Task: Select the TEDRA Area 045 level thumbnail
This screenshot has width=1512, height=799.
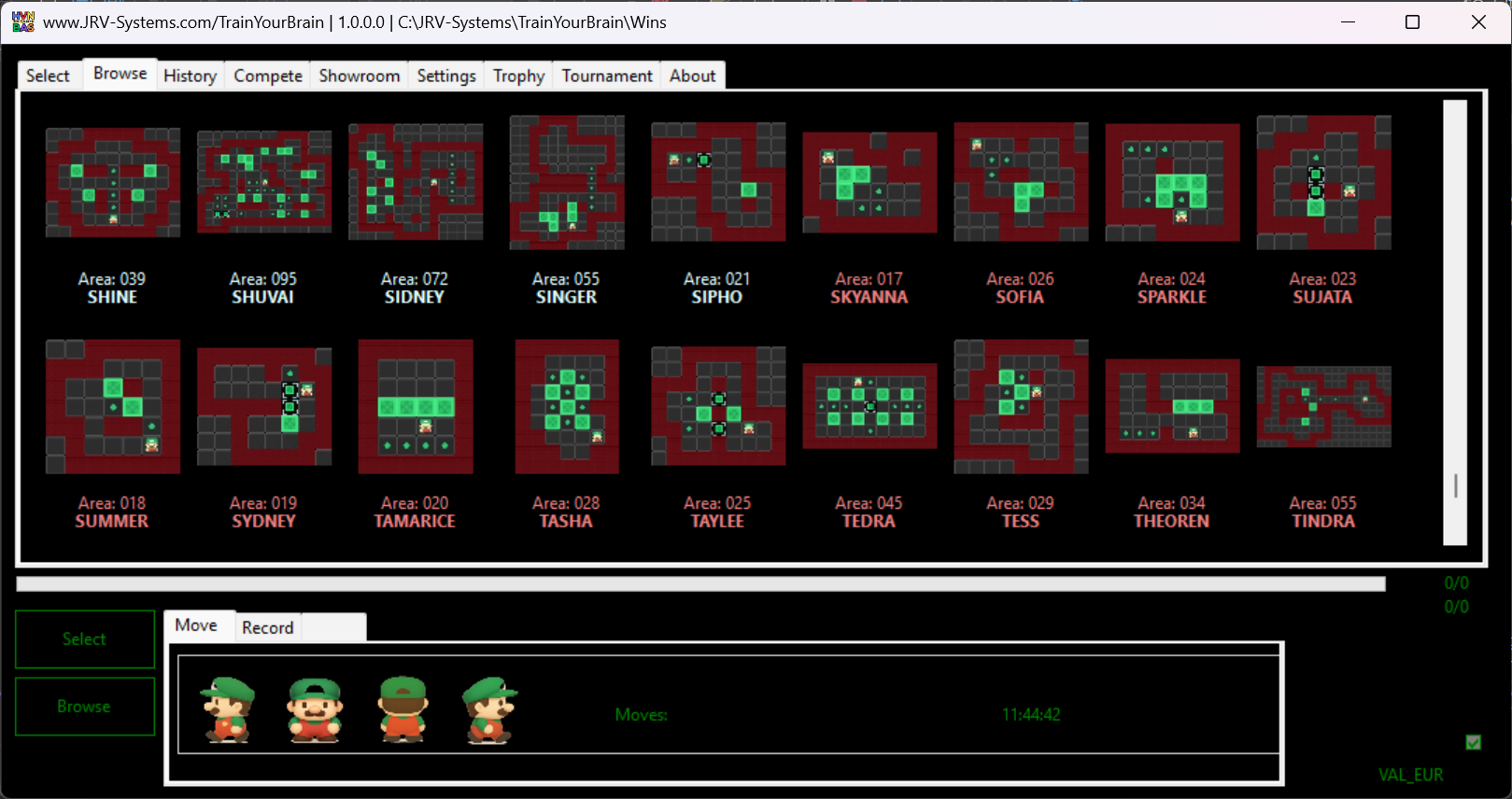Action: (869, 406)
